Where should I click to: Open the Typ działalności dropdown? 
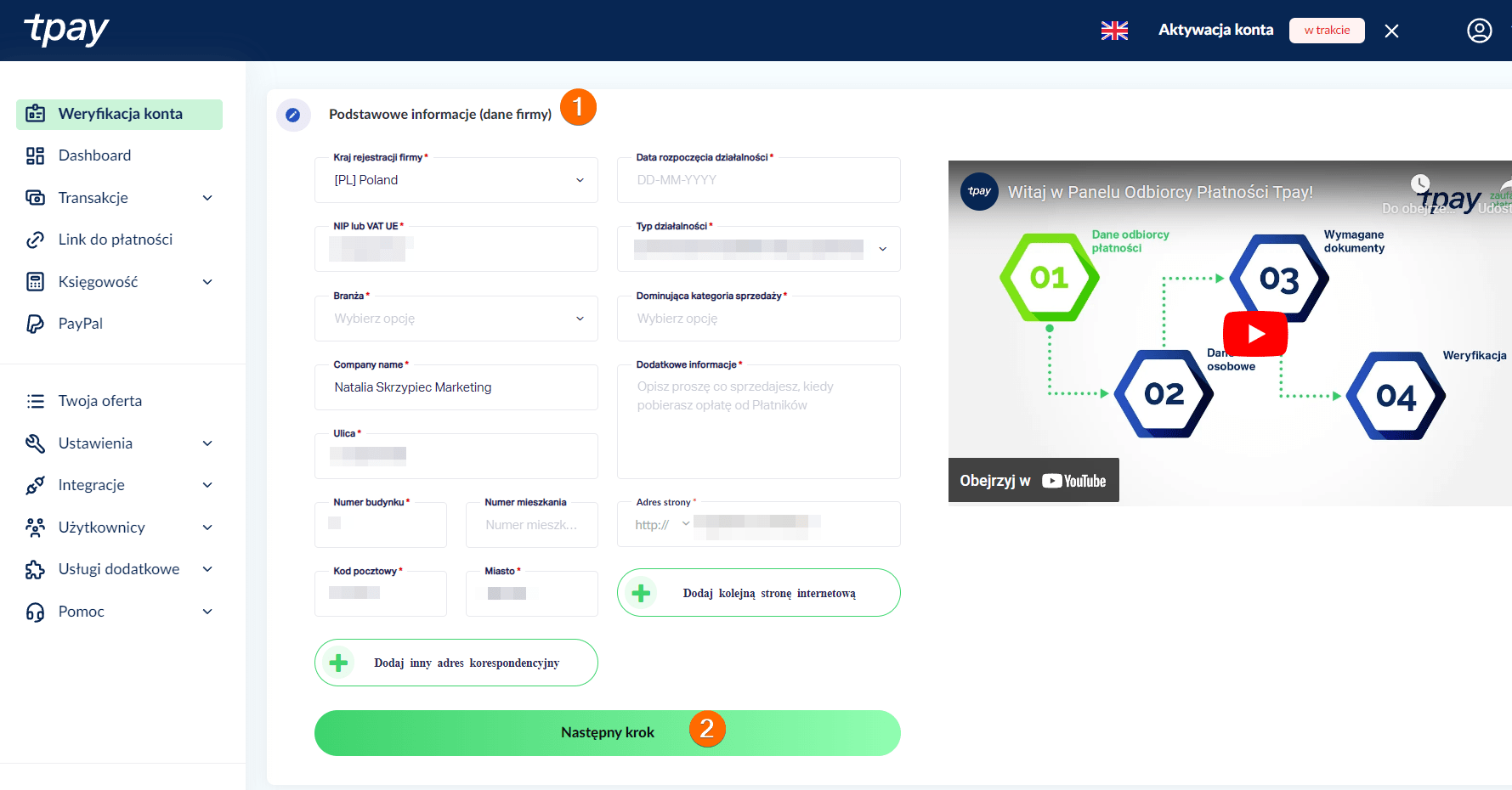[882, 249]
